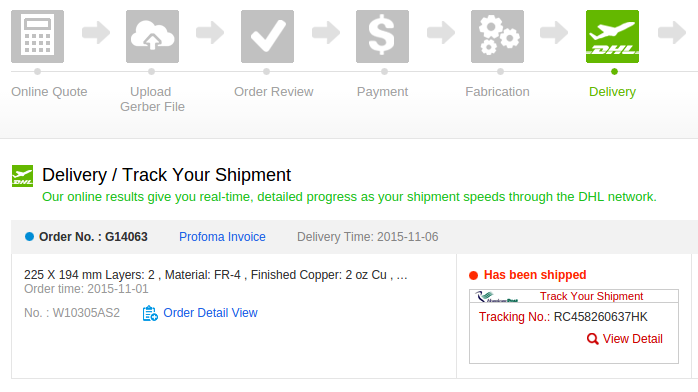This screenshot has height=392, width=698.
Task: Click the View Detail link
Action: click(x=633, y=339)
